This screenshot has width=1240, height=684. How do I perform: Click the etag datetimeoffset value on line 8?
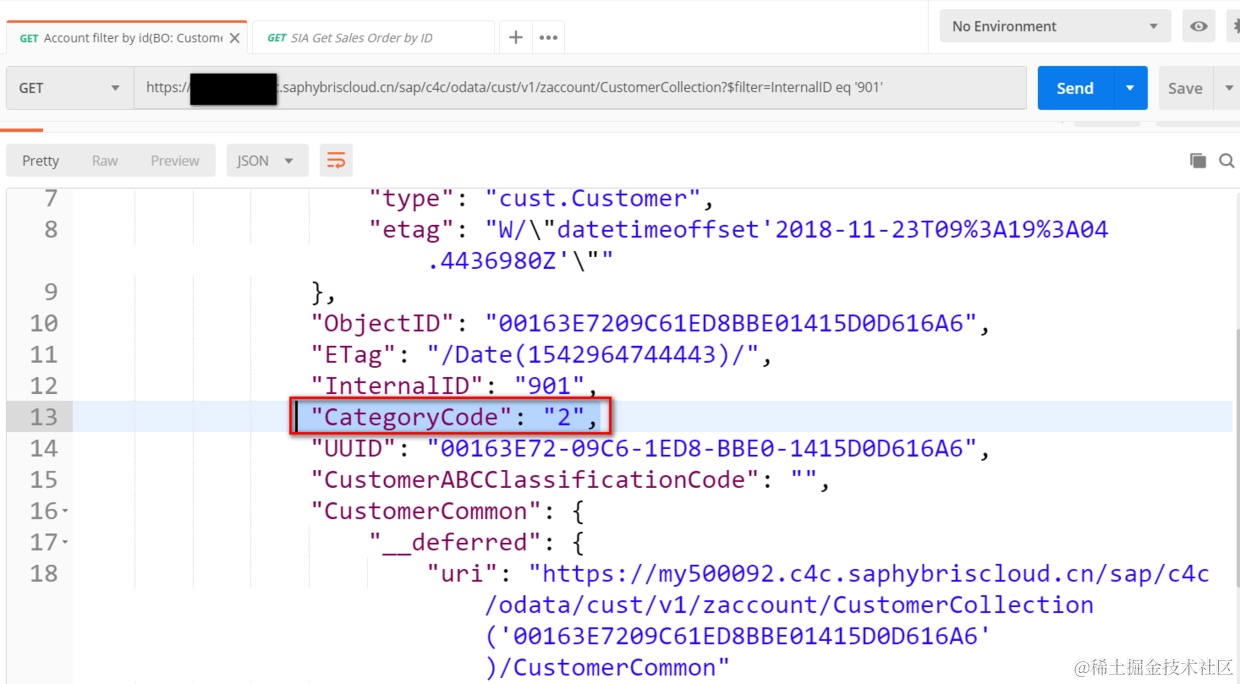click(797, 245)
